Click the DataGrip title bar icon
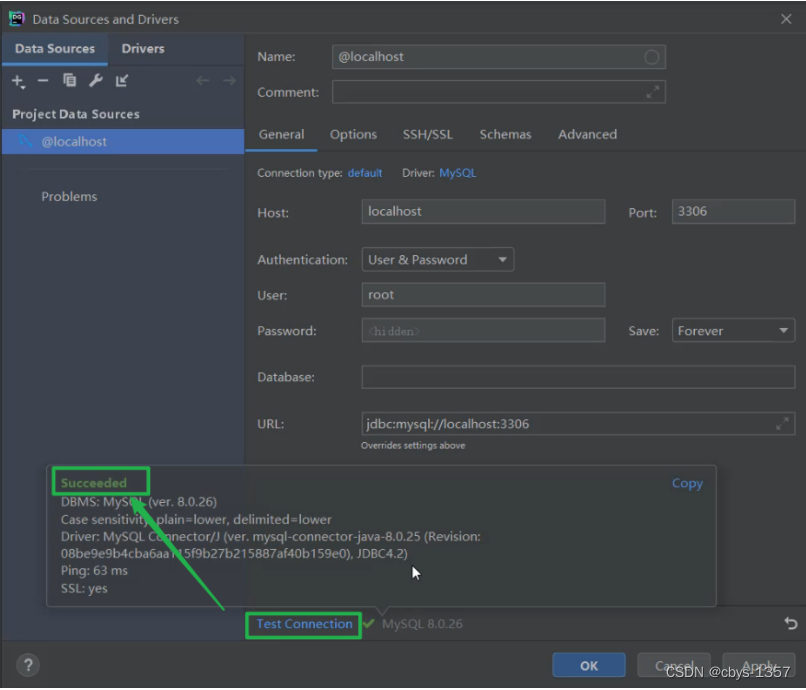The image size is (806, 690). (16, 19)
